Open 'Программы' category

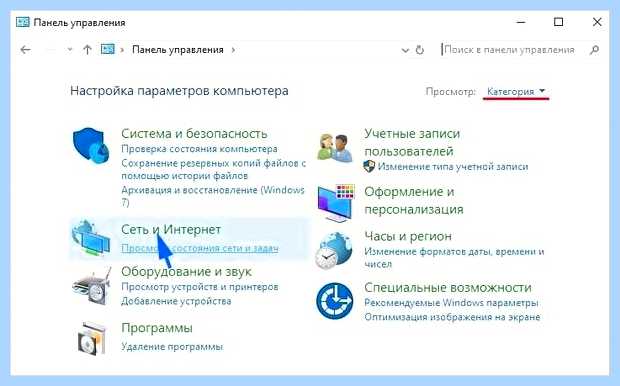(x=157, y=328)
